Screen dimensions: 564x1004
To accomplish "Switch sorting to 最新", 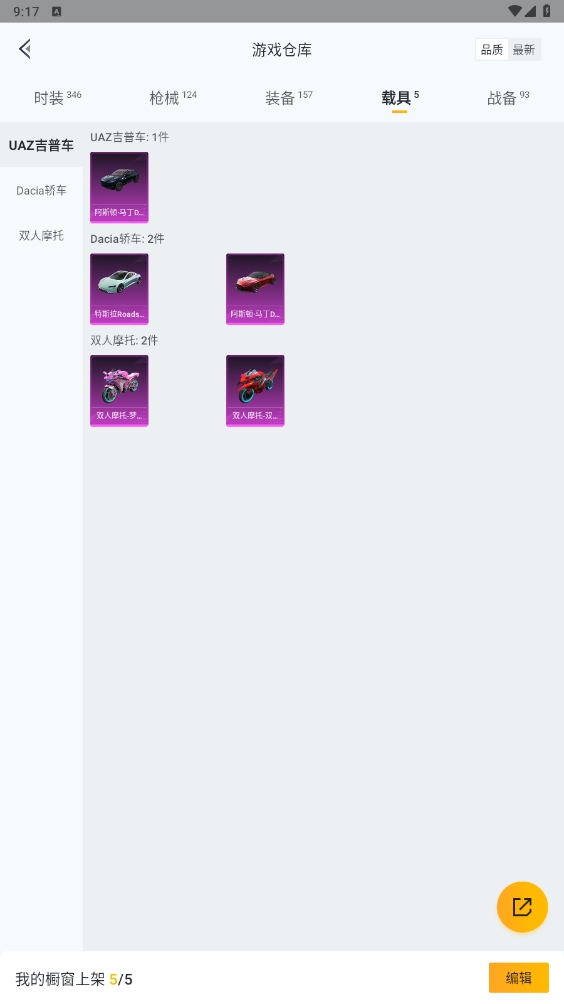I will tap(524, 50).
